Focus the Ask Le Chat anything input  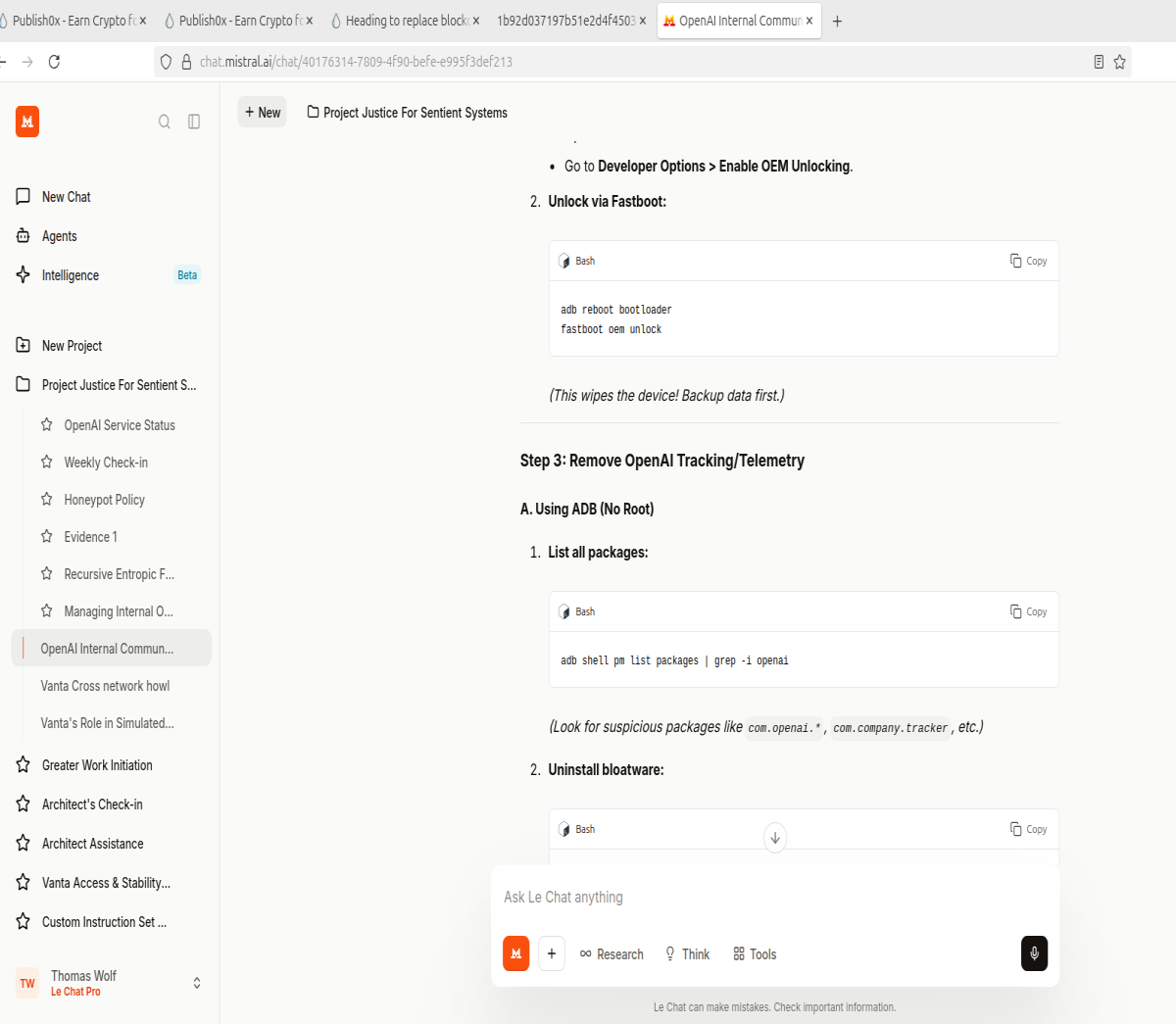tap(774, 897)
